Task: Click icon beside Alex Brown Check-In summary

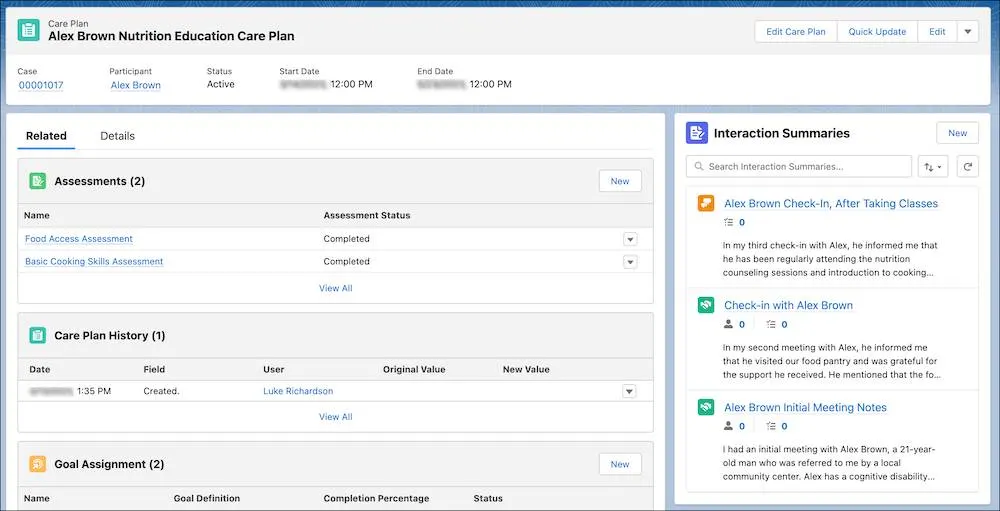Action: pyautogui.click(x=705, y=204)
